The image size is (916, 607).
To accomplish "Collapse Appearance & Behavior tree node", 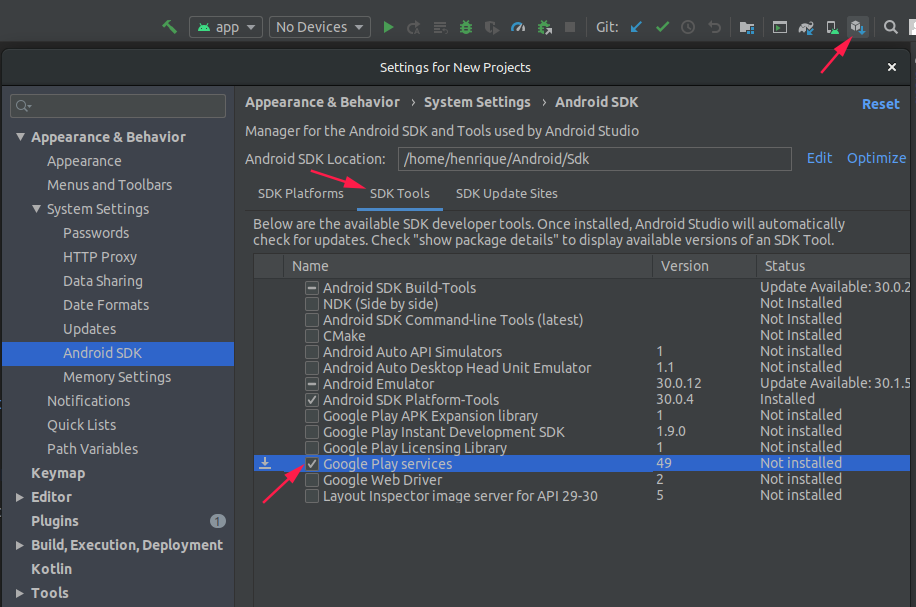I will pyautogui.click(x=20, y=137).
